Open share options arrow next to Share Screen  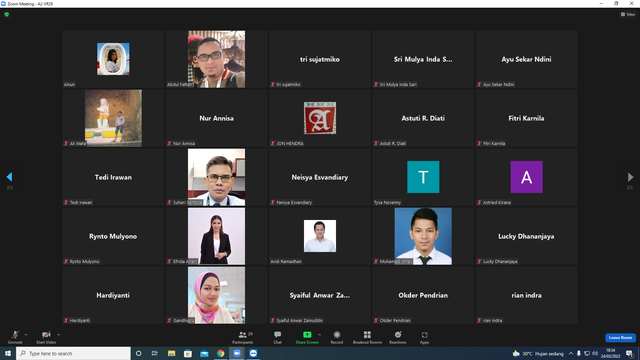(320, 335)
